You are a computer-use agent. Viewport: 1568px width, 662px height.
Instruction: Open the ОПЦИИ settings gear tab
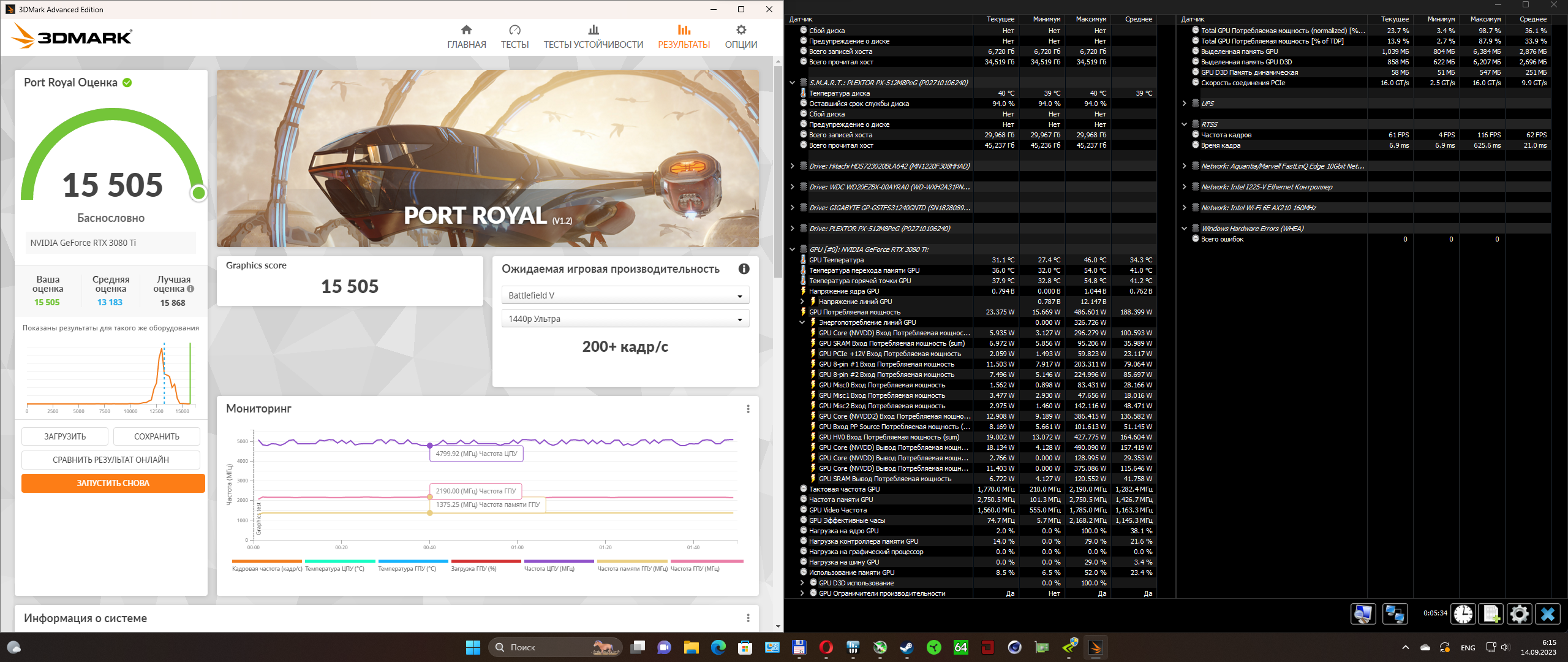point(741,36)
